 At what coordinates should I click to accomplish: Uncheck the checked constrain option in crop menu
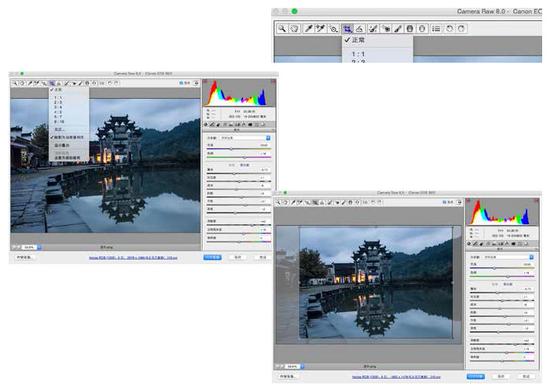coord(67,137)
